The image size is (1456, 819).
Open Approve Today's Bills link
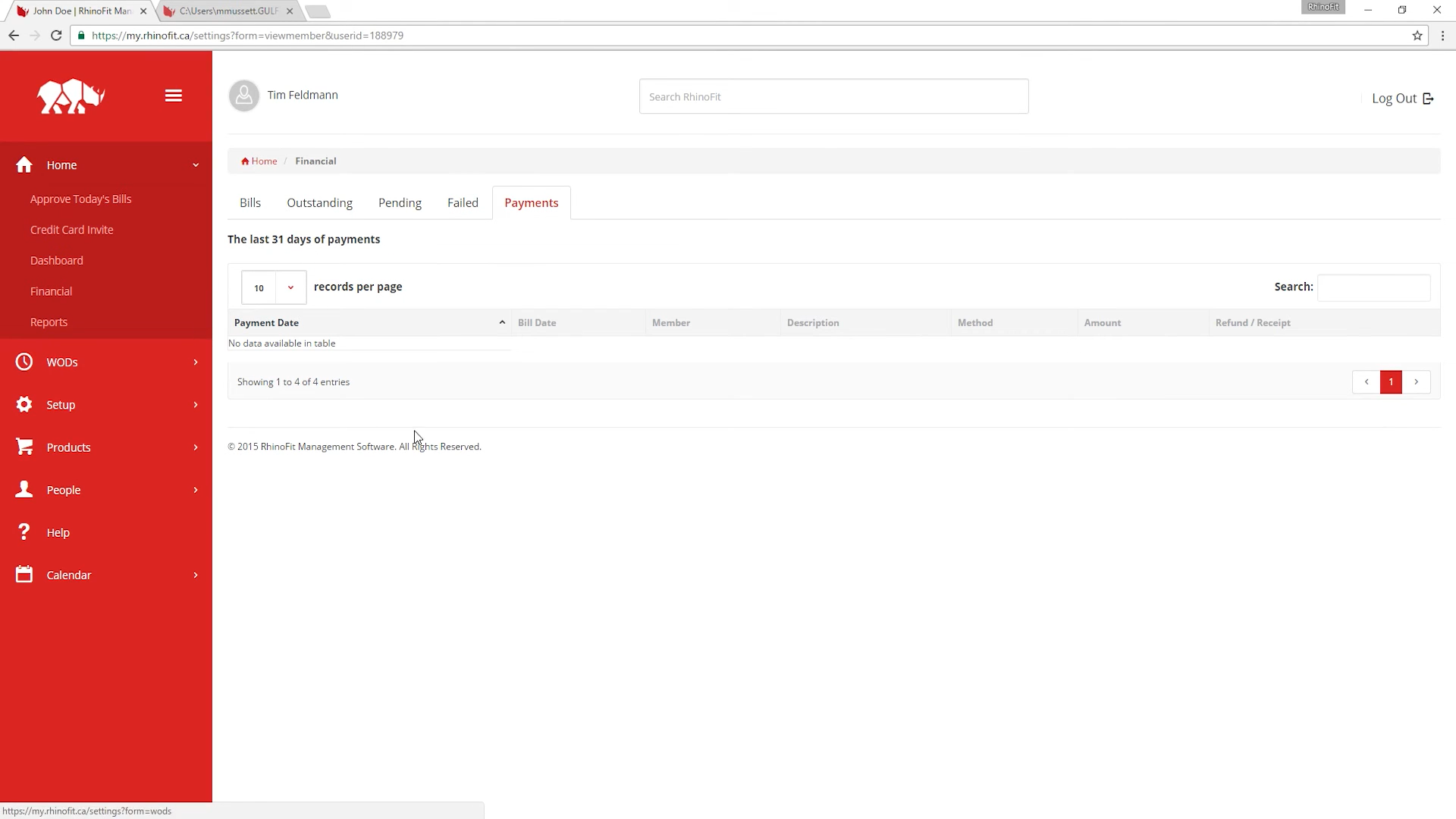[81, 199]
